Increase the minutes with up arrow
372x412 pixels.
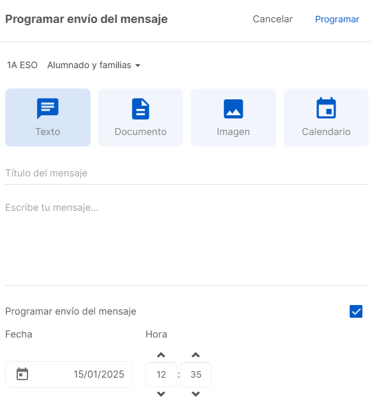pos(196,355)
